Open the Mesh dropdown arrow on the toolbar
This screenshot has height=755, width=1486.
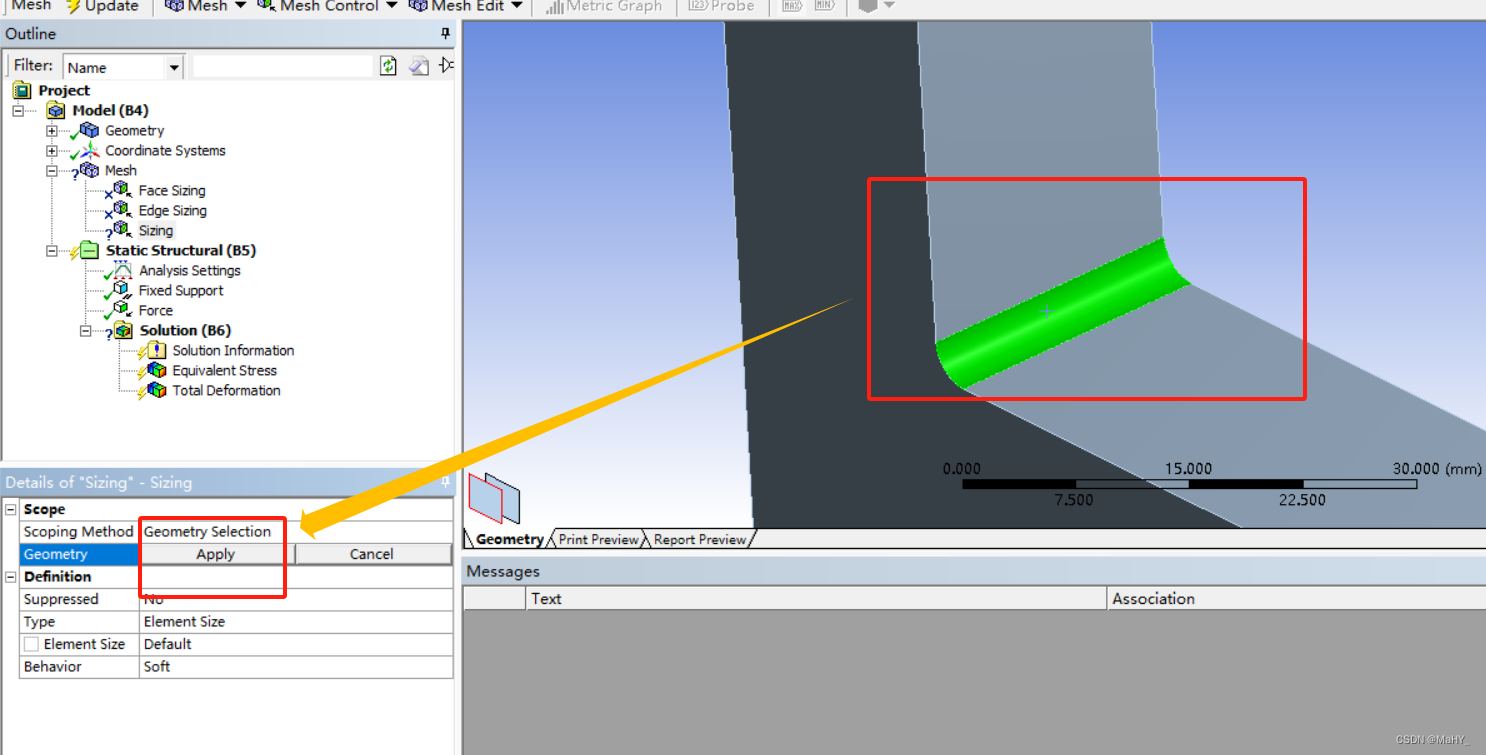[240, 6]
